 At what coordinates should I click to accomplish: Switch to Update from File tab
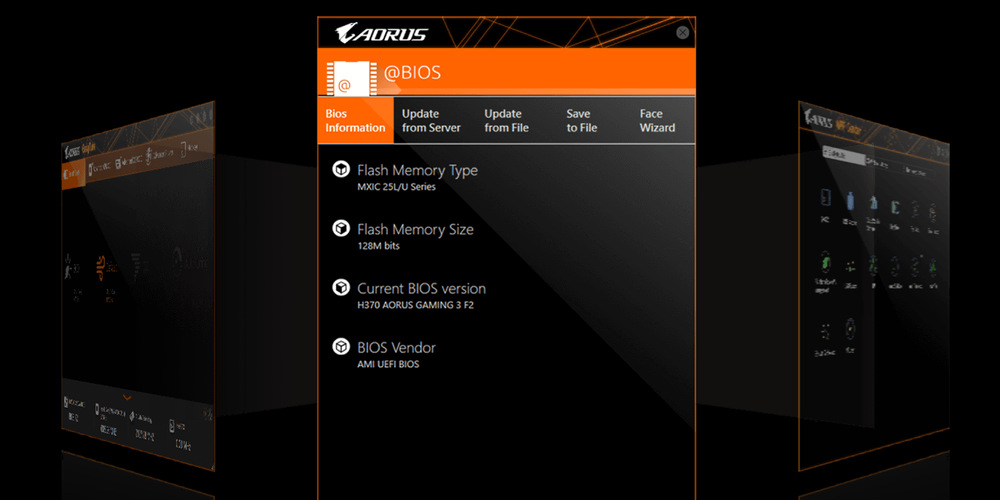[506, 121]
